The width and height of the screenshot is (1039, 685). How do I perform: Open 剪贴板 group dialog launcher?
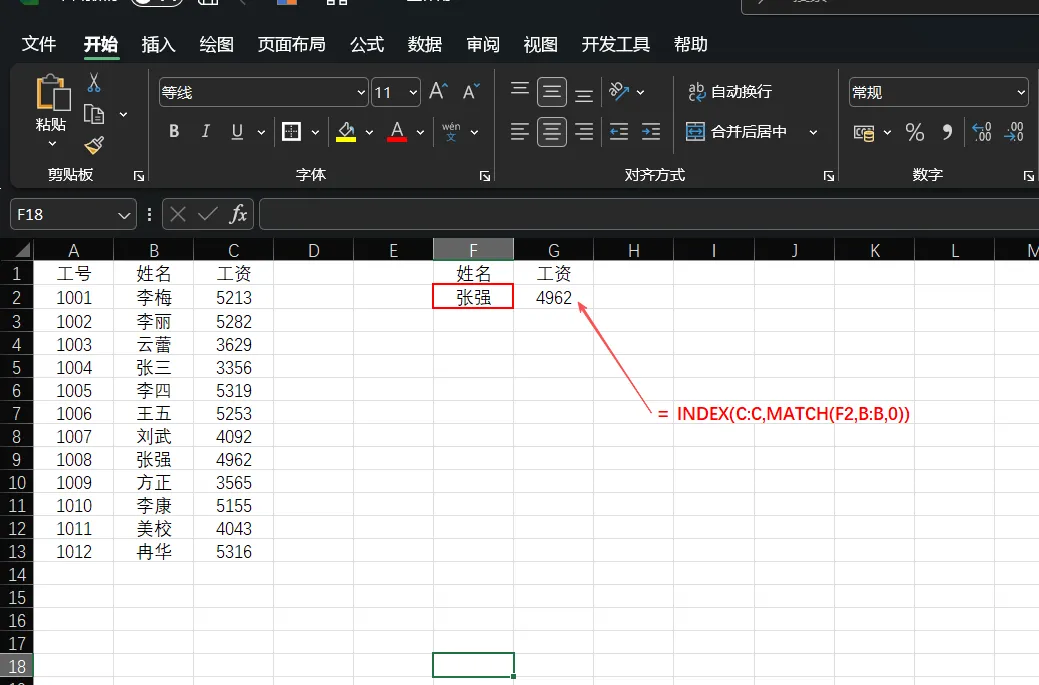[138, 176]
